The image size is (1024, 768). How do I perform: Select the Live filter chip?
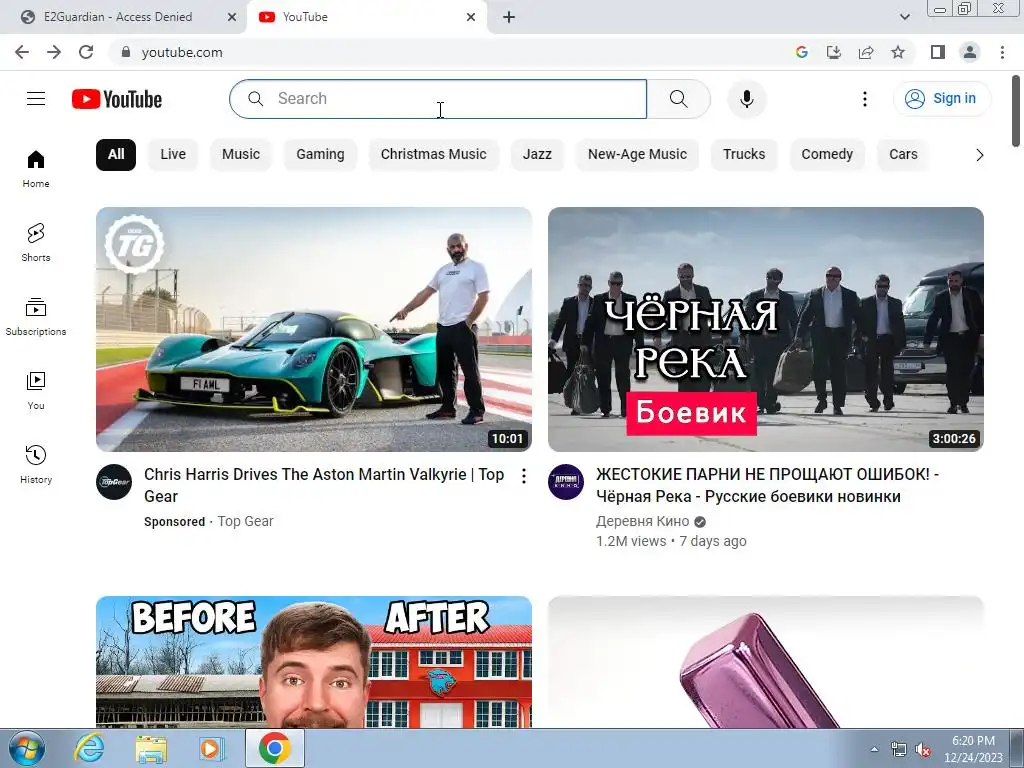pos(173,155)
